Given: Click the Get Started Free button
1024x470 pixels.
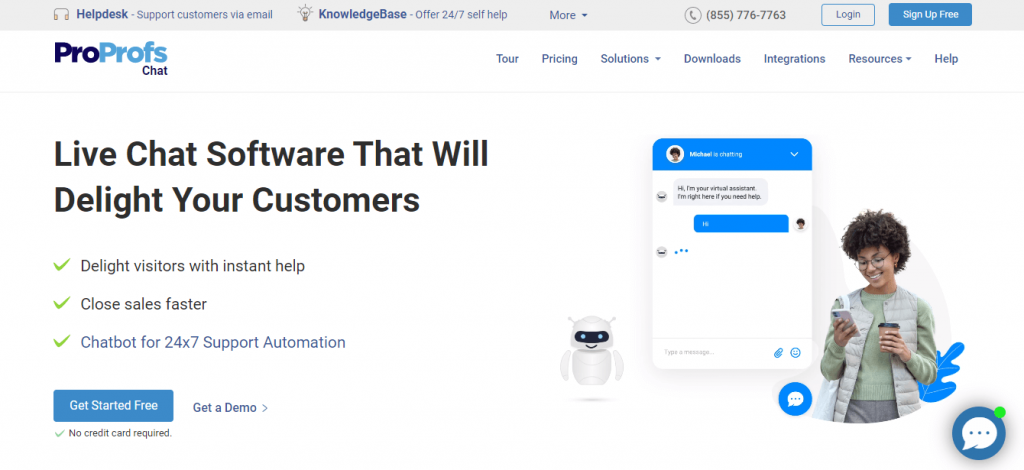Looking at the screenshot, I should pos(114,405).
